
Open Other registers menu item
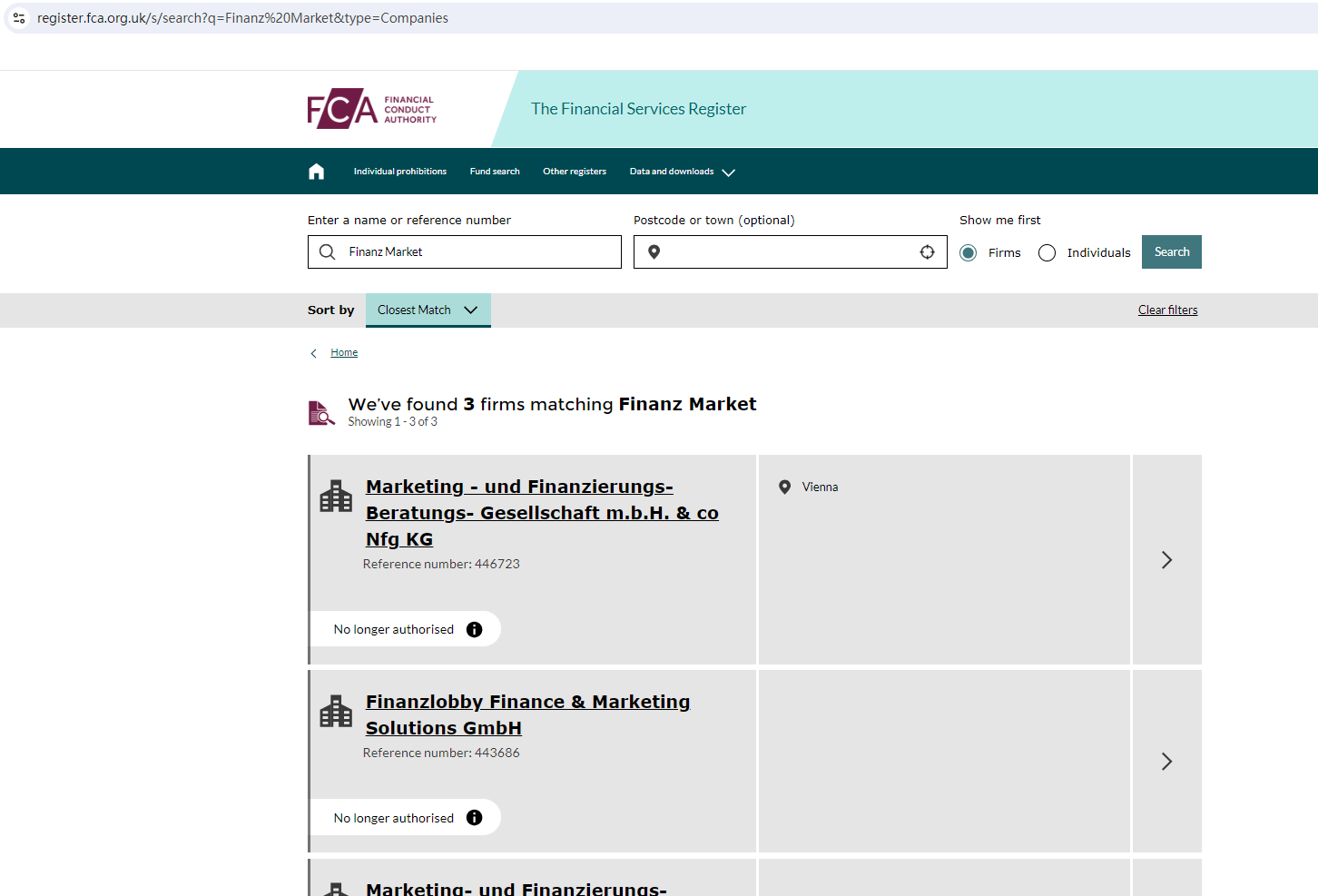tap(574, 172)
